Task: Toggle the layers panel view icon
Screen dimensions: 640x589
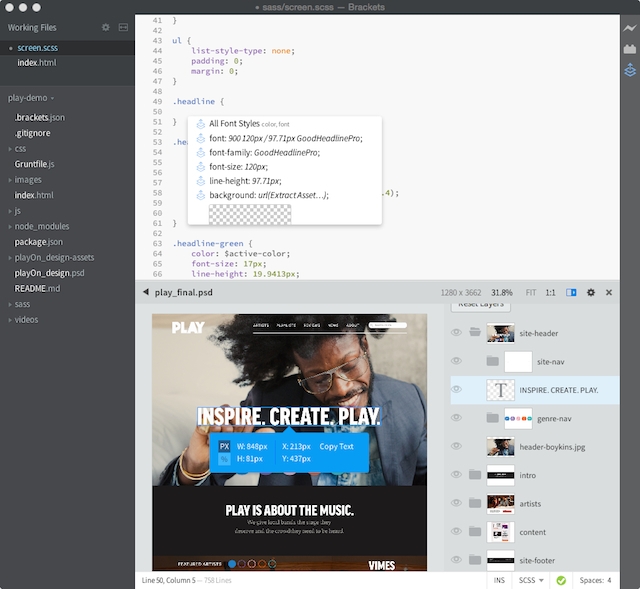Action: 571,293
